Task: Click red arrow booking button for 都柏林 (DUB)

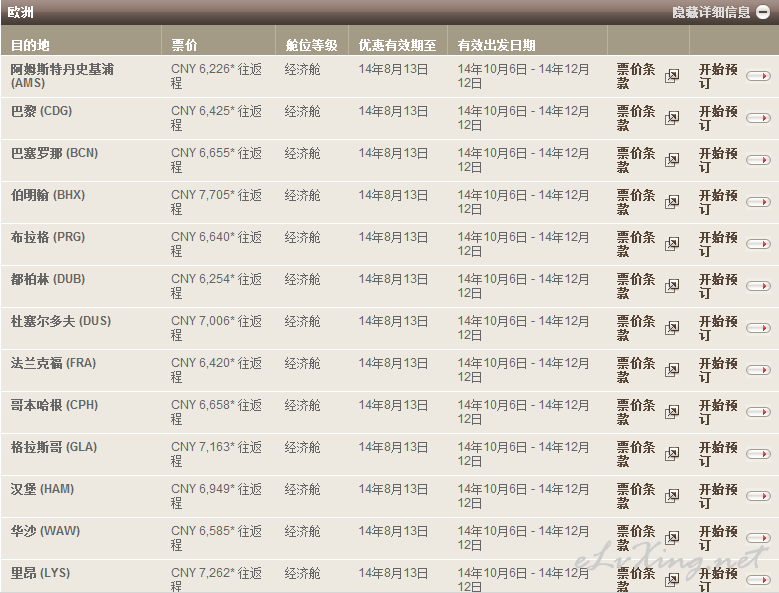Action: [x=758, y=286]
